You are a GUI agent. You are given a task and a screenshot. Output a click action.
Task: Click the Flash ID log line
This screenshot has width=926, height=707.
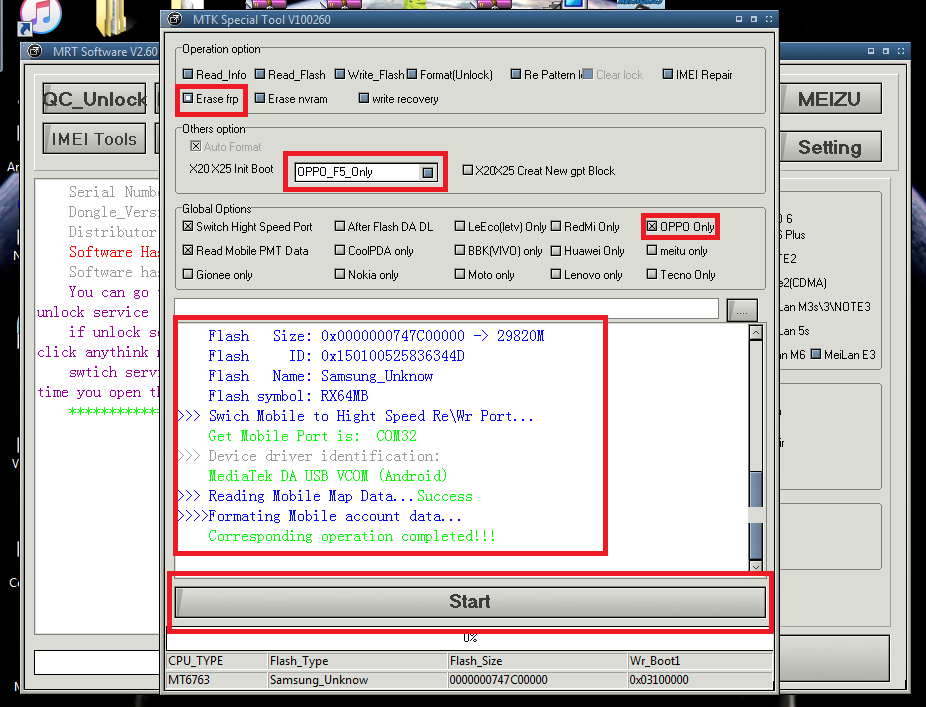click(x=336, y=356)
